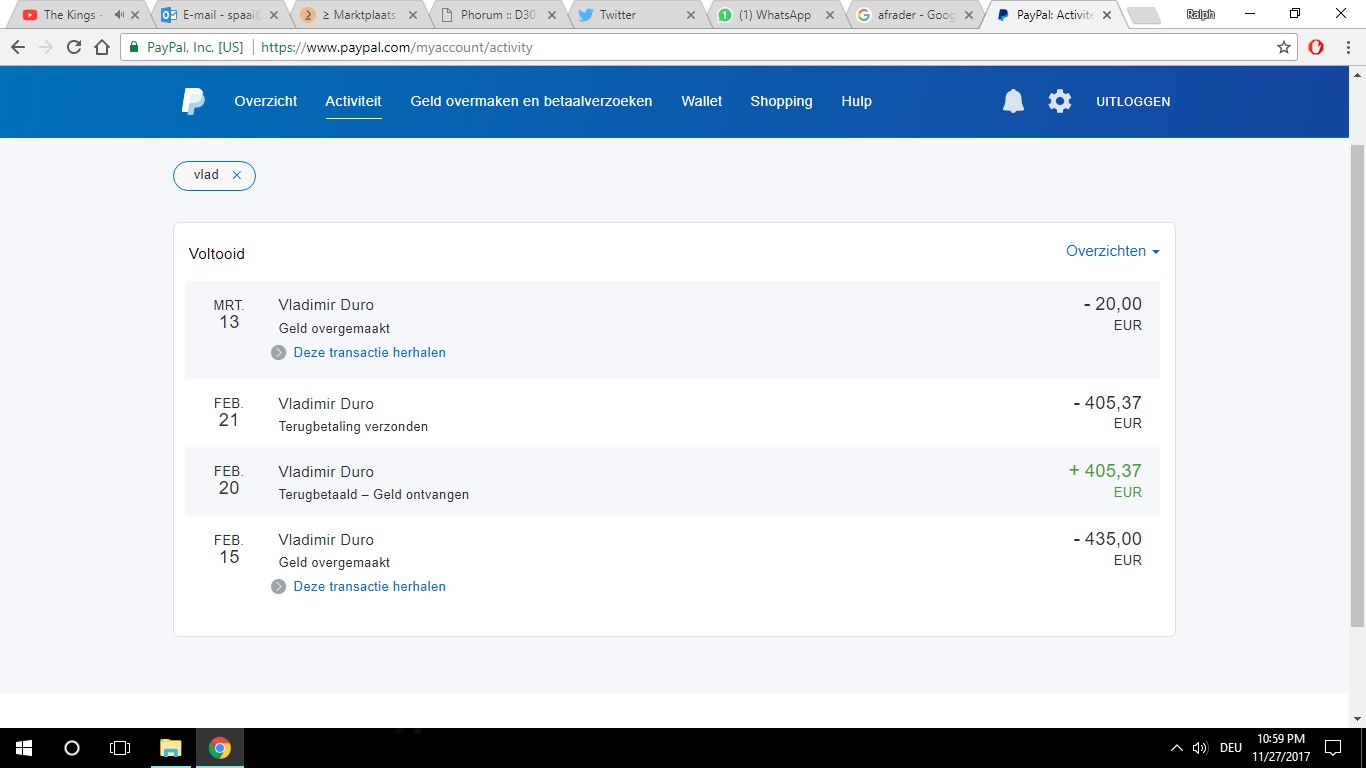
Task: Open the Action Center notifications
Action: [x=1332, y=748]
